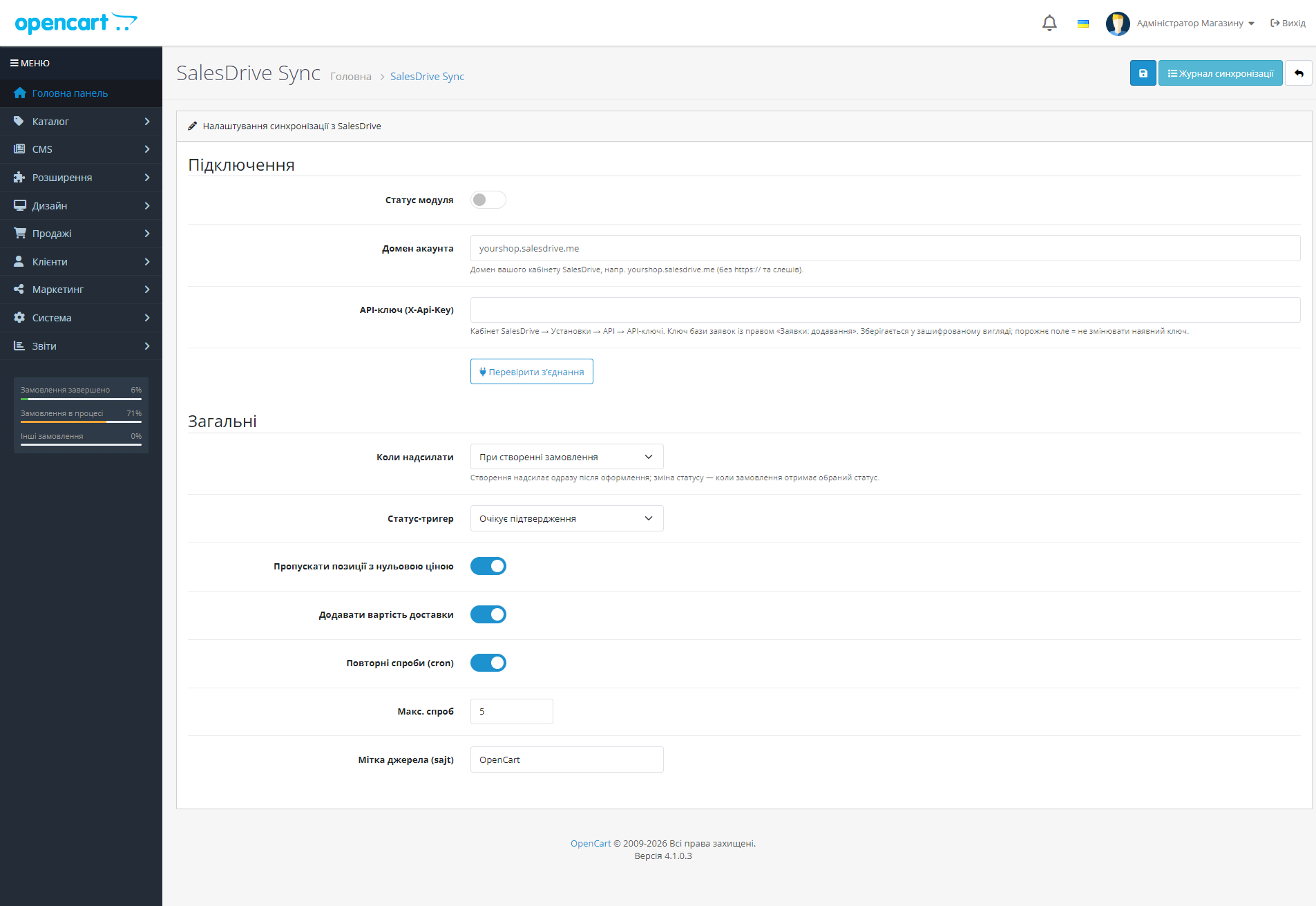Open the Коли надсилати dropdown
Image resolution: width=1316 pixels, height=906 pixels.
[566, 457]
